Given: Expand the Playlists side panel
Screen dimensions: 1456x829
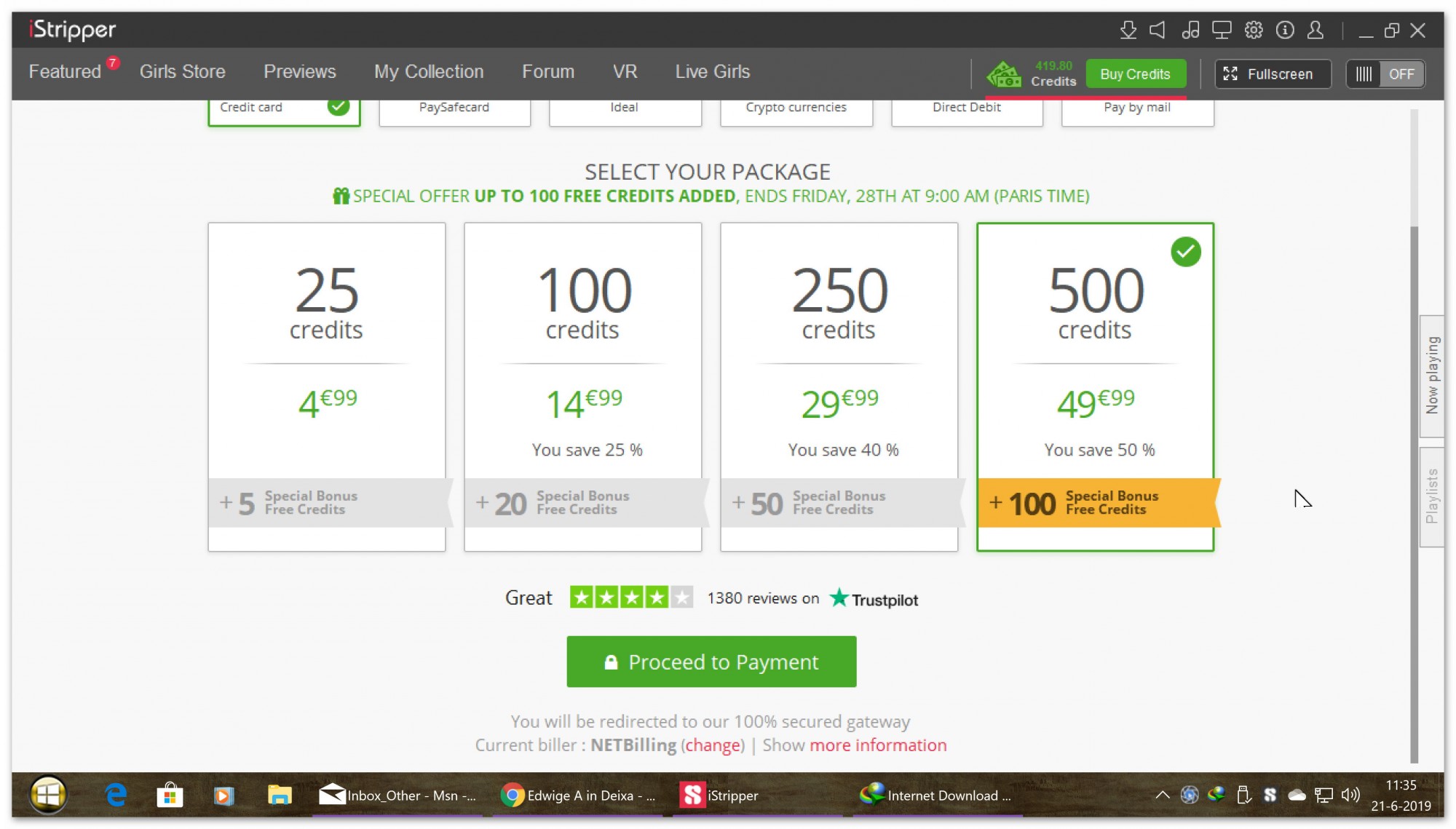Looking at the screenshot, I should click(x=1432, y=496).
